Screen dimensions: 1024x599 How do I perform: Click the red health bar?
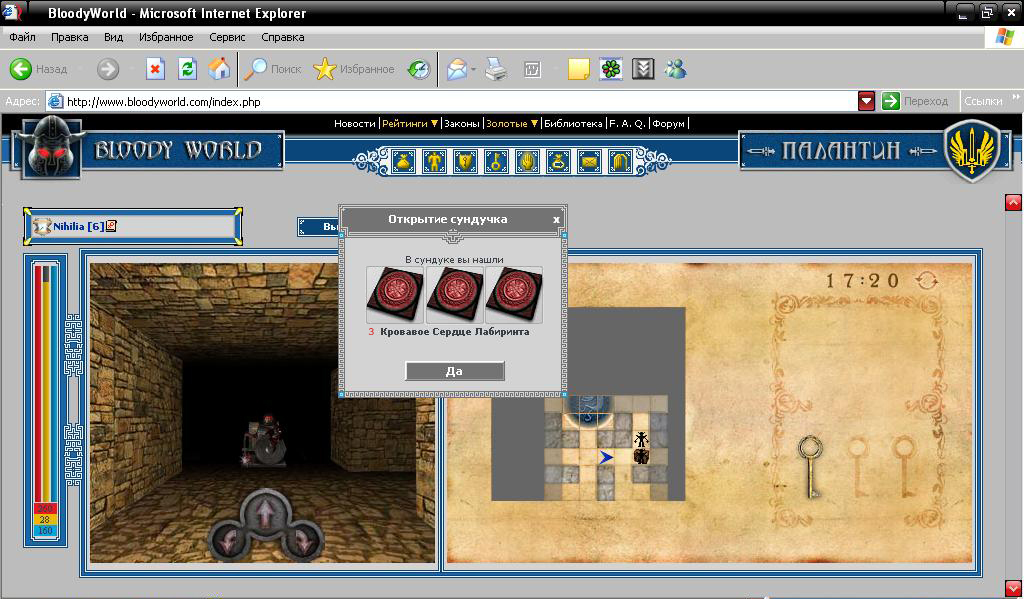38,384
